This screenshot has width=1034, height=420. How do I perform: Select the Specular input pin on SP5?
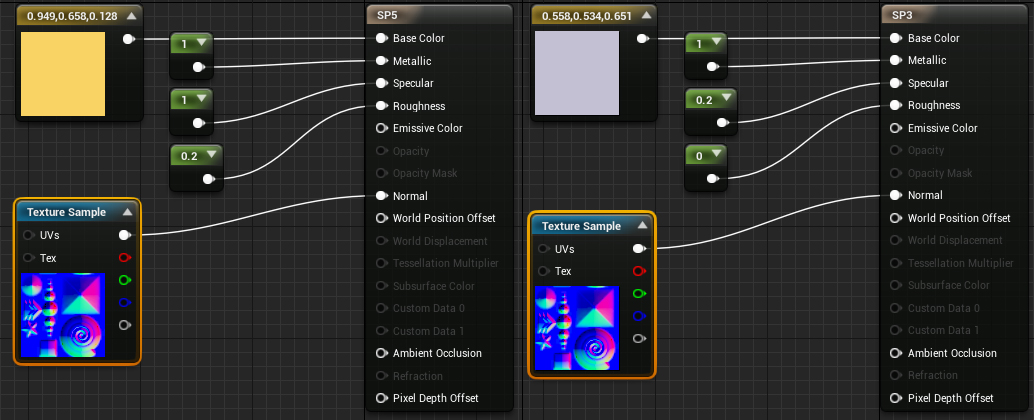coord(382,83)
